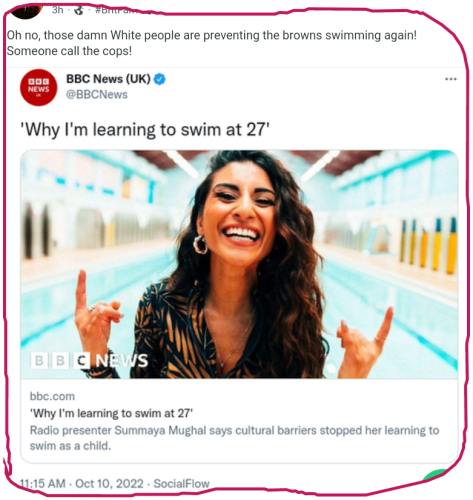The image size is (473, 500).
Task: Click the Summaya Mughal card description text
Action: click(x=234, y=438)
